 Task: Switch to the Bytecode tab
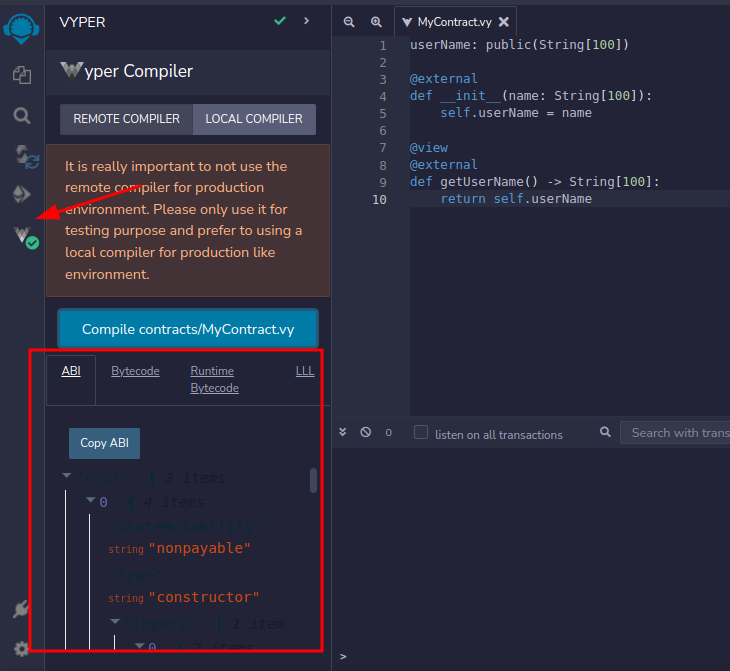(135, 371)
